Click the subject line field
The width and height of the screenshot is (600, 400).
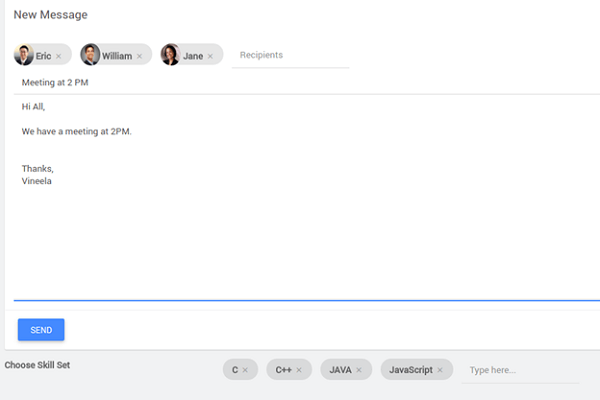(x=300, y=82)
